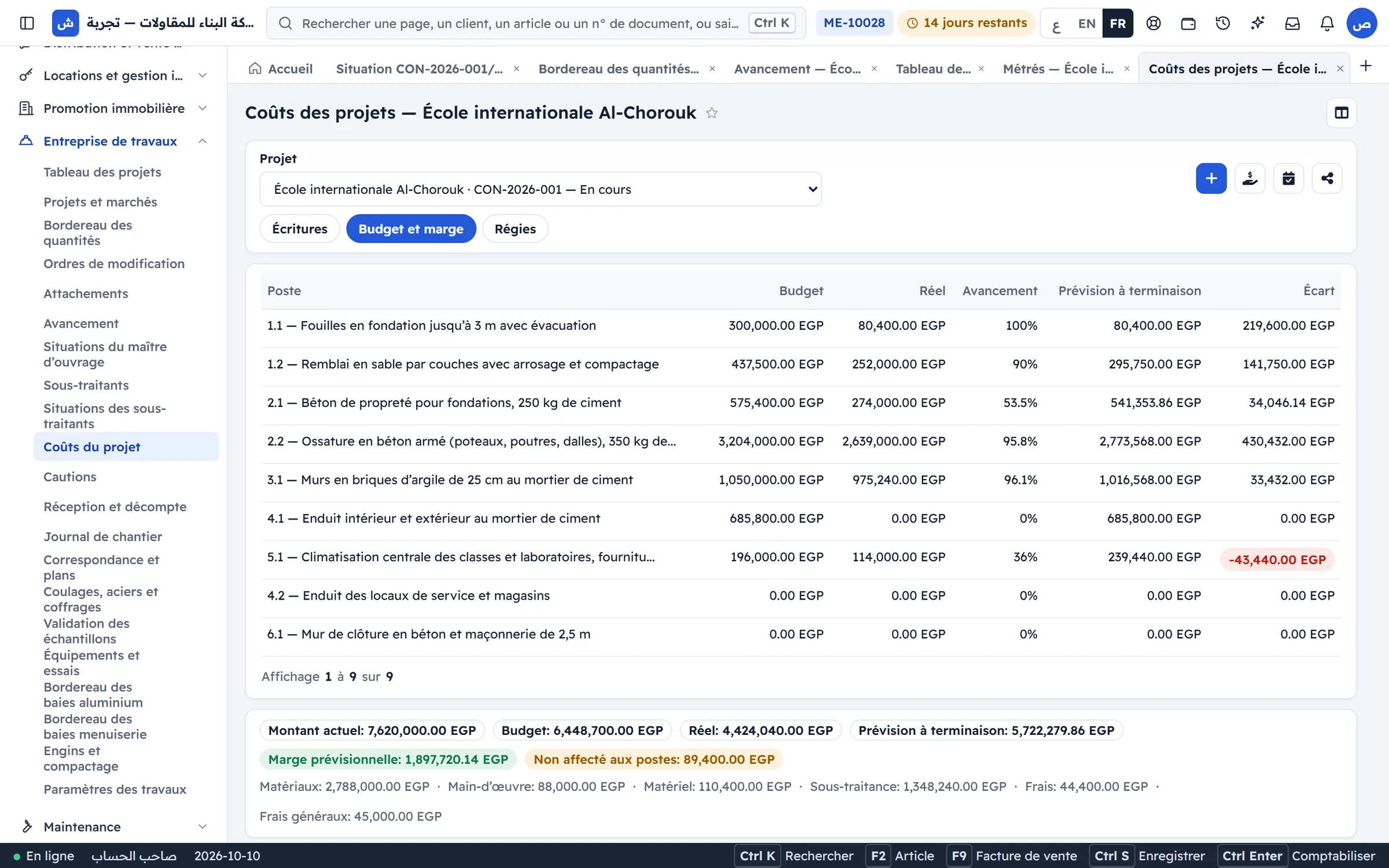Open the inbox tray icon
Screen dimensions: 1389x868
coord(1292,23)
